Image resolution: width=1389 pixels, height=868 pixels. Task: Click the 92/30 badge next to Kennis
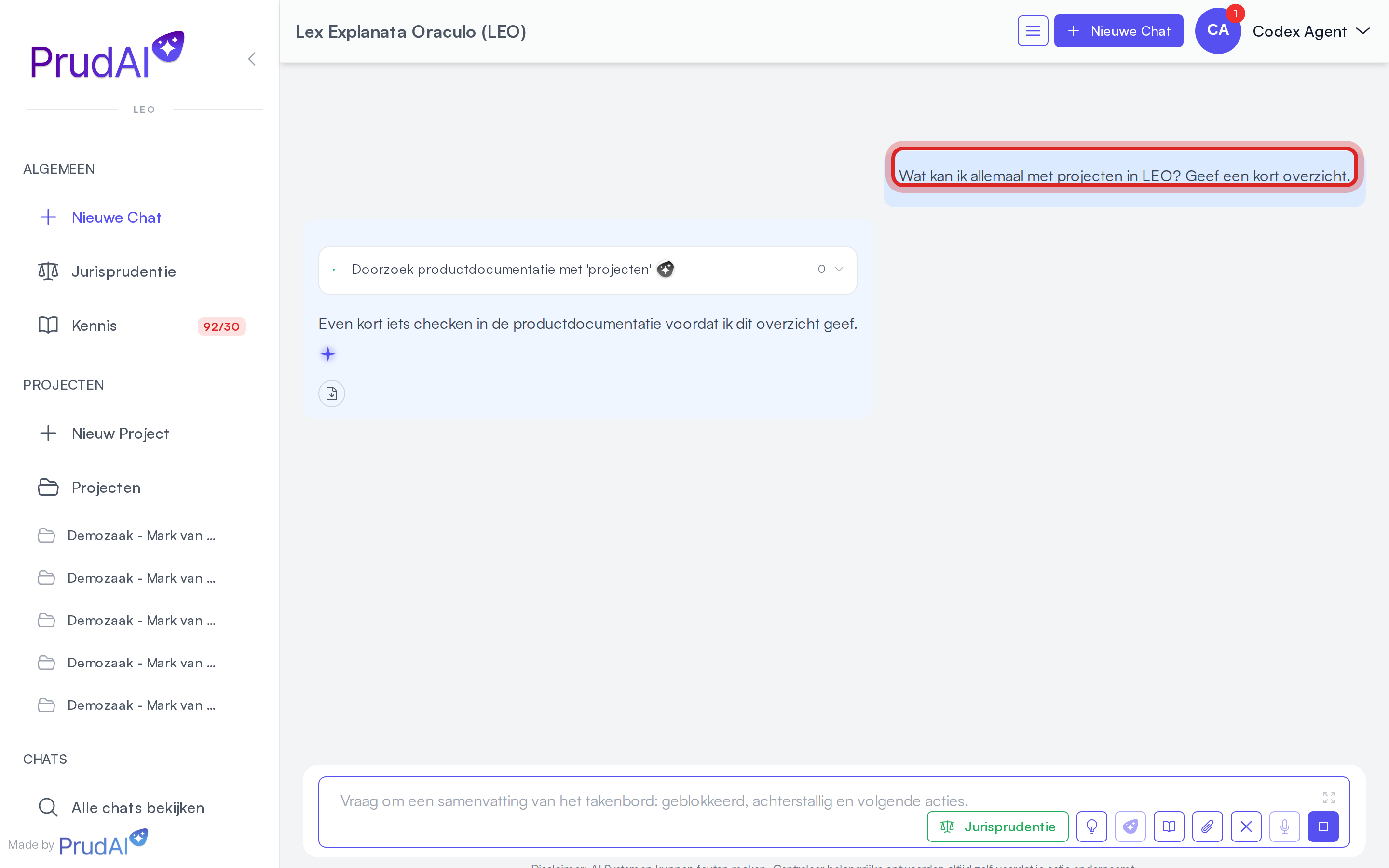[x=221, y=326]
